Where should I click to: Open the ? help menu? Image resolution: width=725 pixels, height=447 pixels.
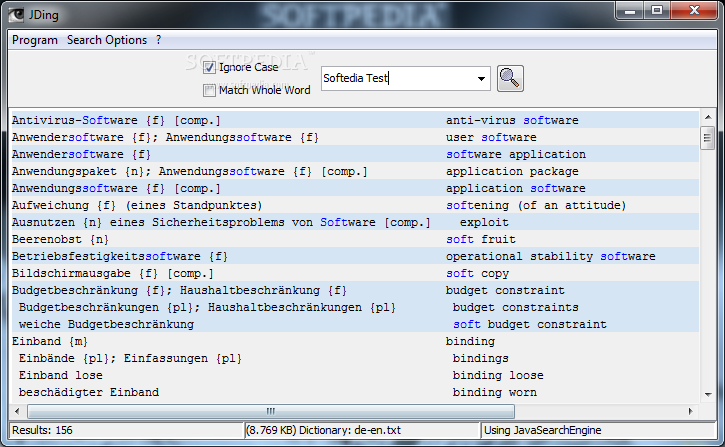[x=159, y=40]
